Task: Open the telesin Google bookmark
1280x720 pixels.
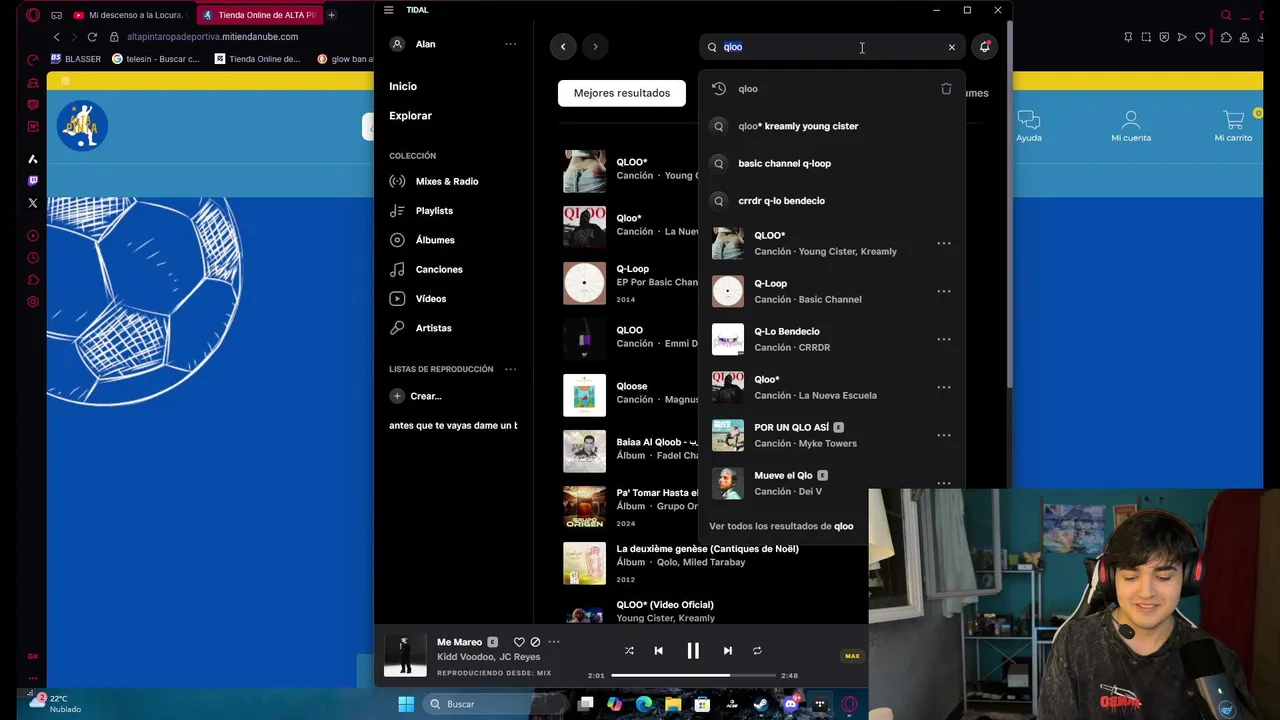Action: [x=156, y=59]
